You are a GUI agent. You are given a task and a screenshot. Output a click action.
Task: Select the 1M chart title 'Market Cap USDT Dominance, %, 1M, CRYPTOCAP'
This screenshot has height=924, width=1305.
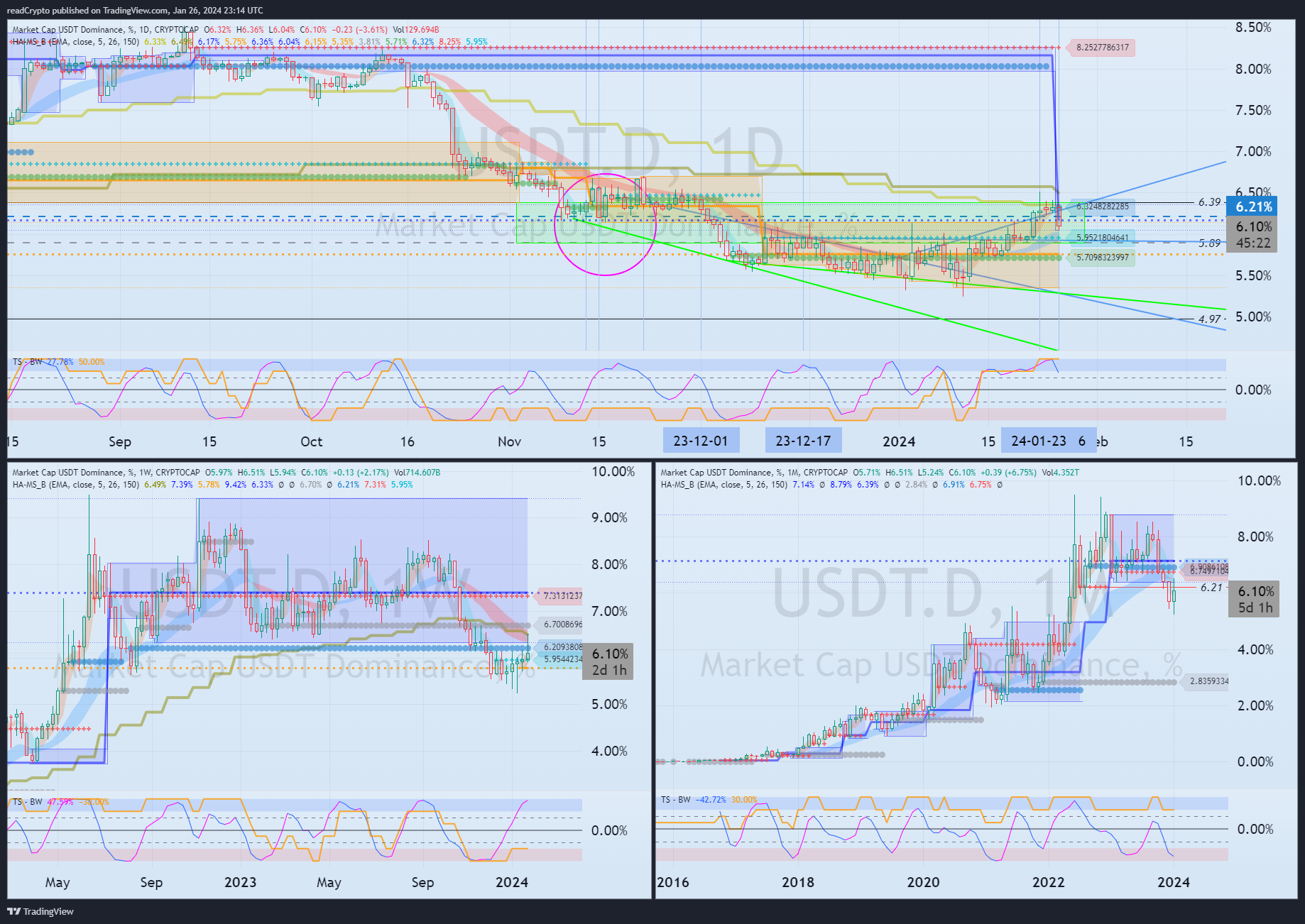pos(754,473)
